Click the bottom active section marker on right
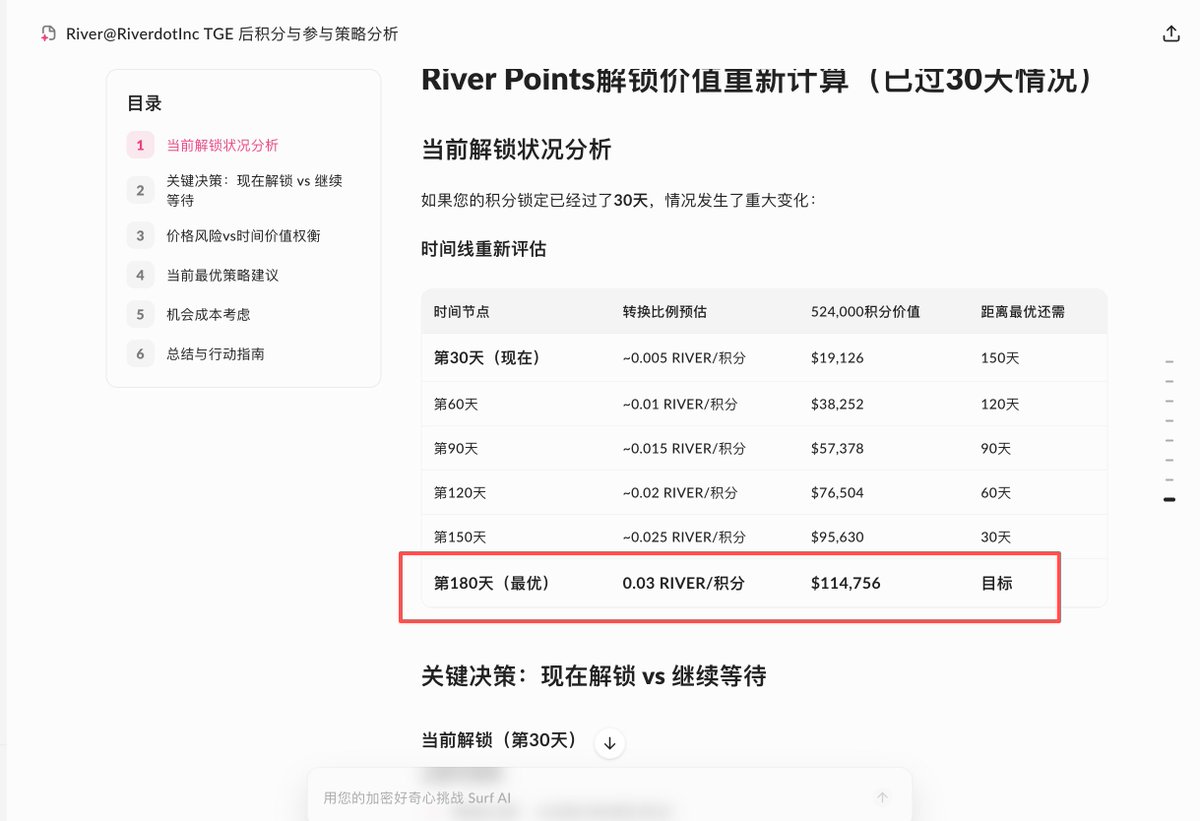1200x821 pixels. pos(1170,499)
